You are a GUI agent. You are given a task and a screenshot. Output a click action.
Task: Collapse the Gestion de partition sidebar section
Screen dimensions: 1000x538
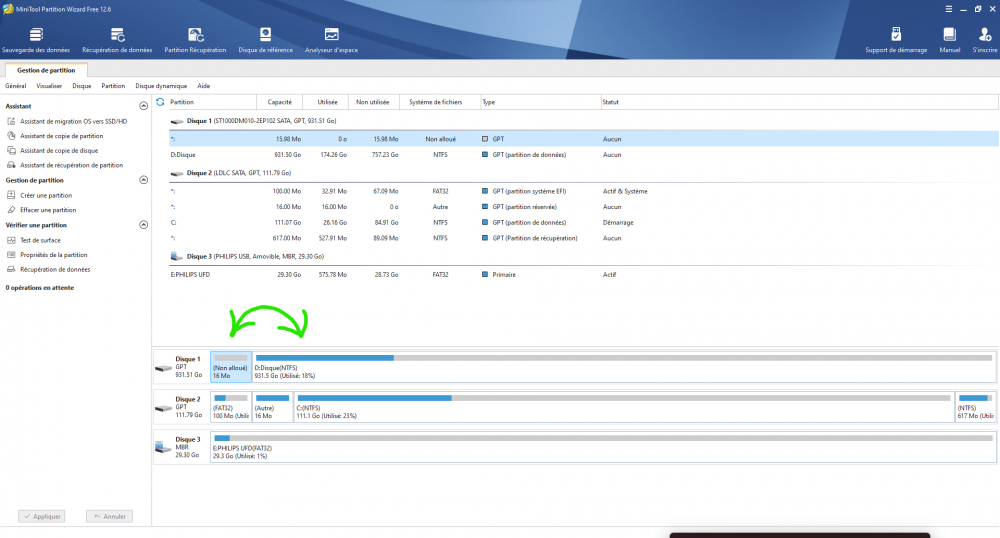pyautogui.click(x=143, y=180)
